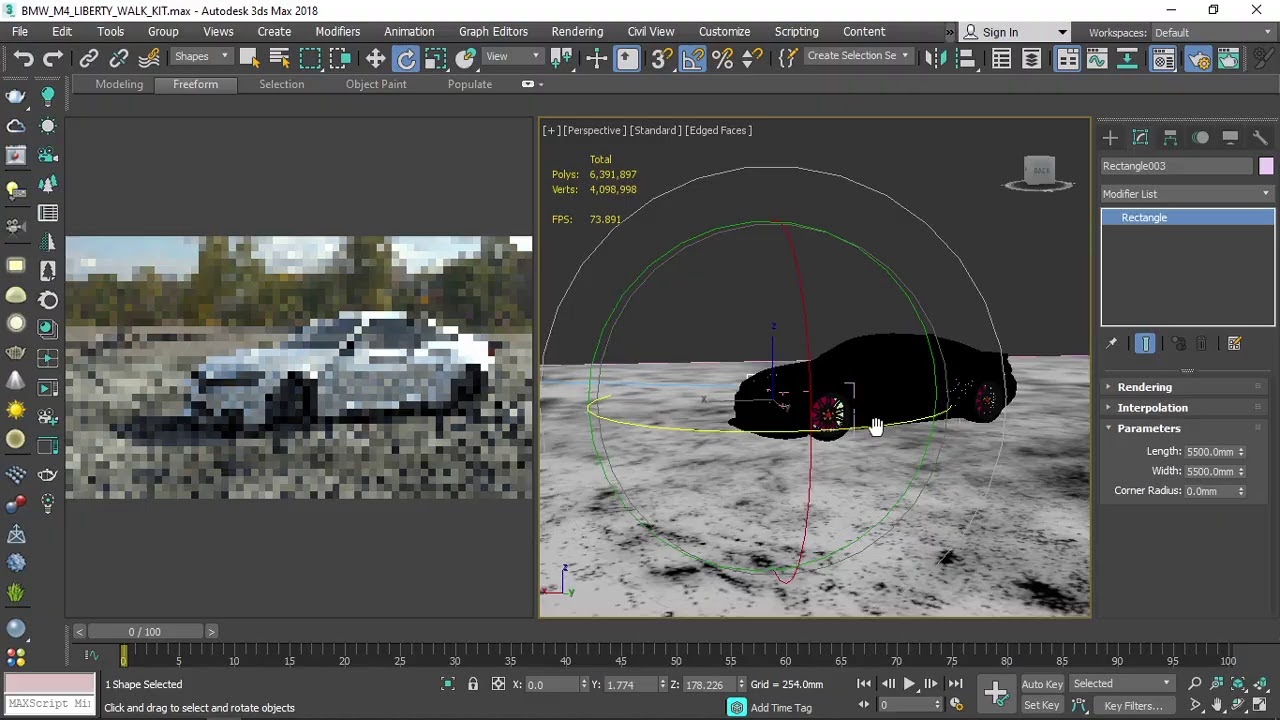Switch to the Create command panel
1280x720 pixels.
tap(1110, 138)
